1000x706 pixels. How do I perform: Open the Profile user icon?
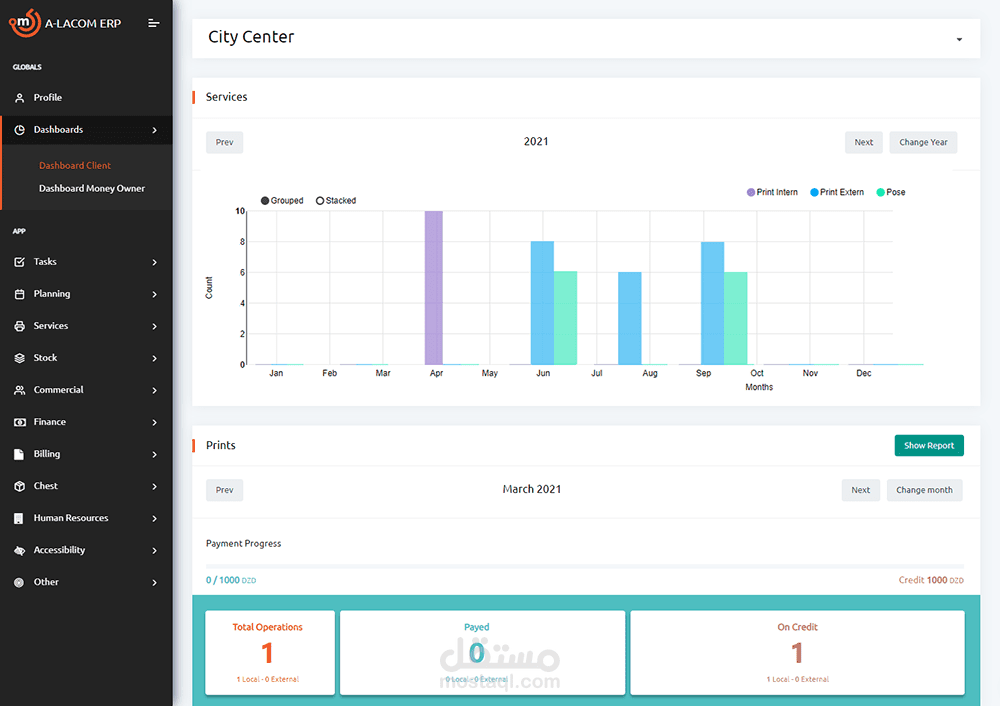pyautogui.click(x=20, y=98)
